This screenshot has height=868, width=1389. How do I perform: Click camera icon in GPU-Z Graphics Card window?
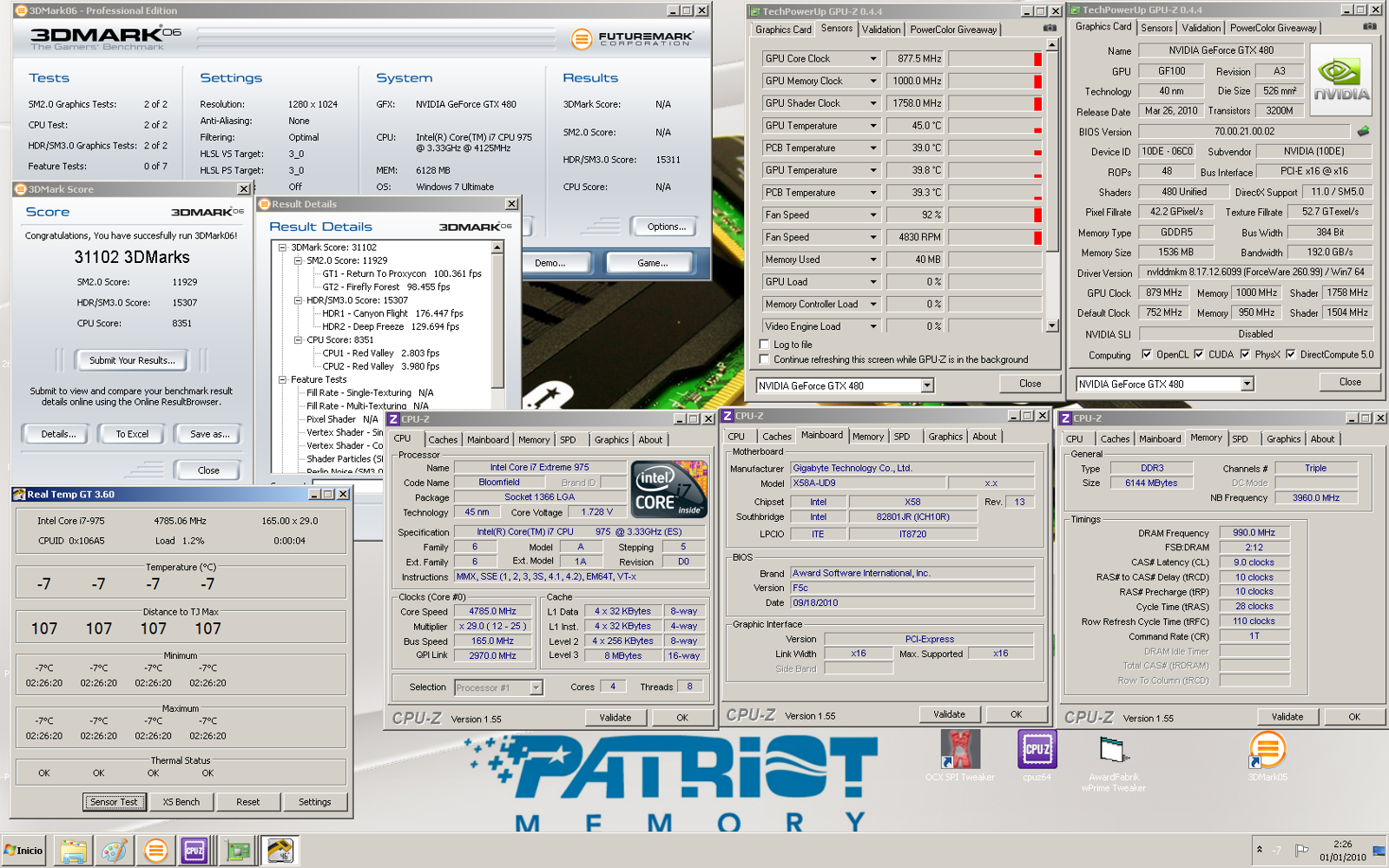pos(1369,27)
